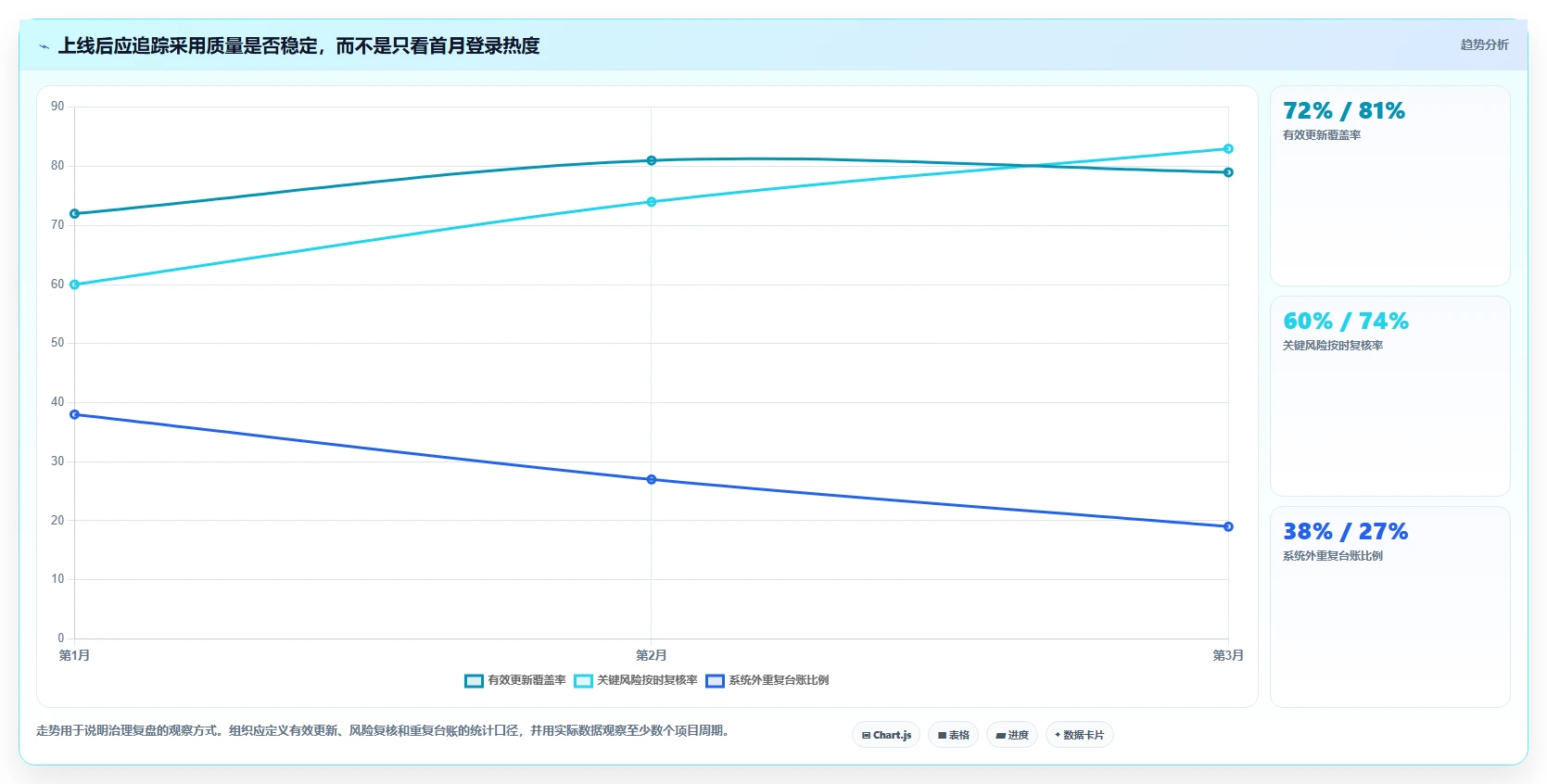Viewport: 1547px width, 784px height.
Task: Click 关键风险按时复核率 data point at 第2月
Action: click(652, 202)
